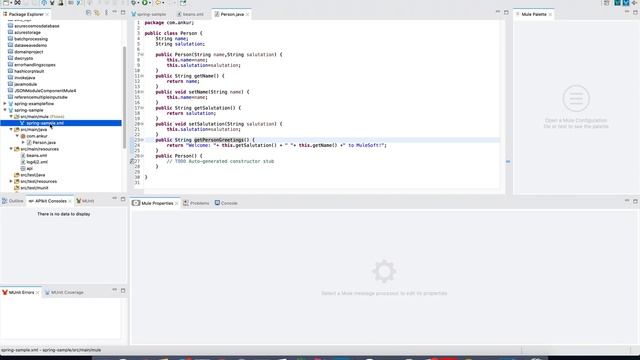Click the TODO task marker on line 27
The height and width of the screenshot is (360, 640).
[x=132, y=161]
